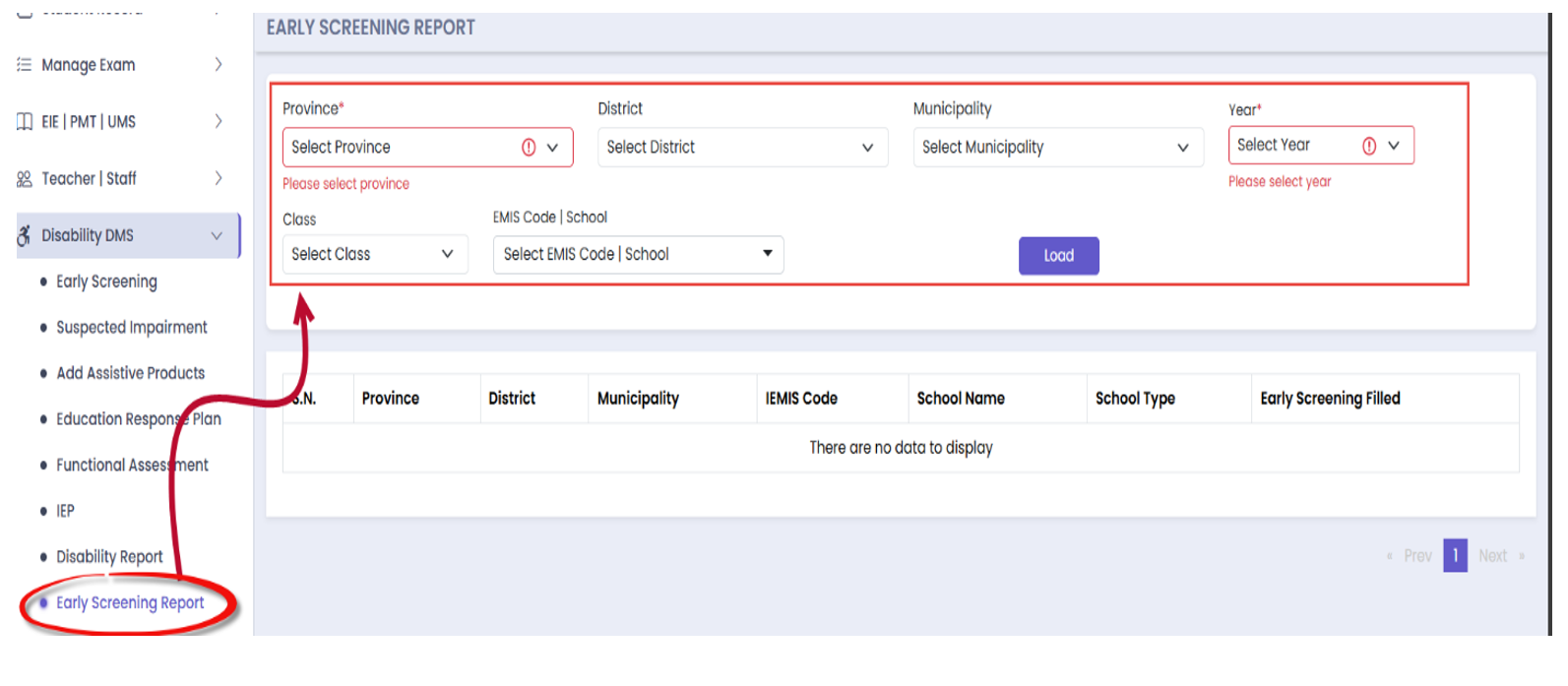Click the Teacher | Staff people icon
Screen dimensions: 1568x686
pos(25,179)
